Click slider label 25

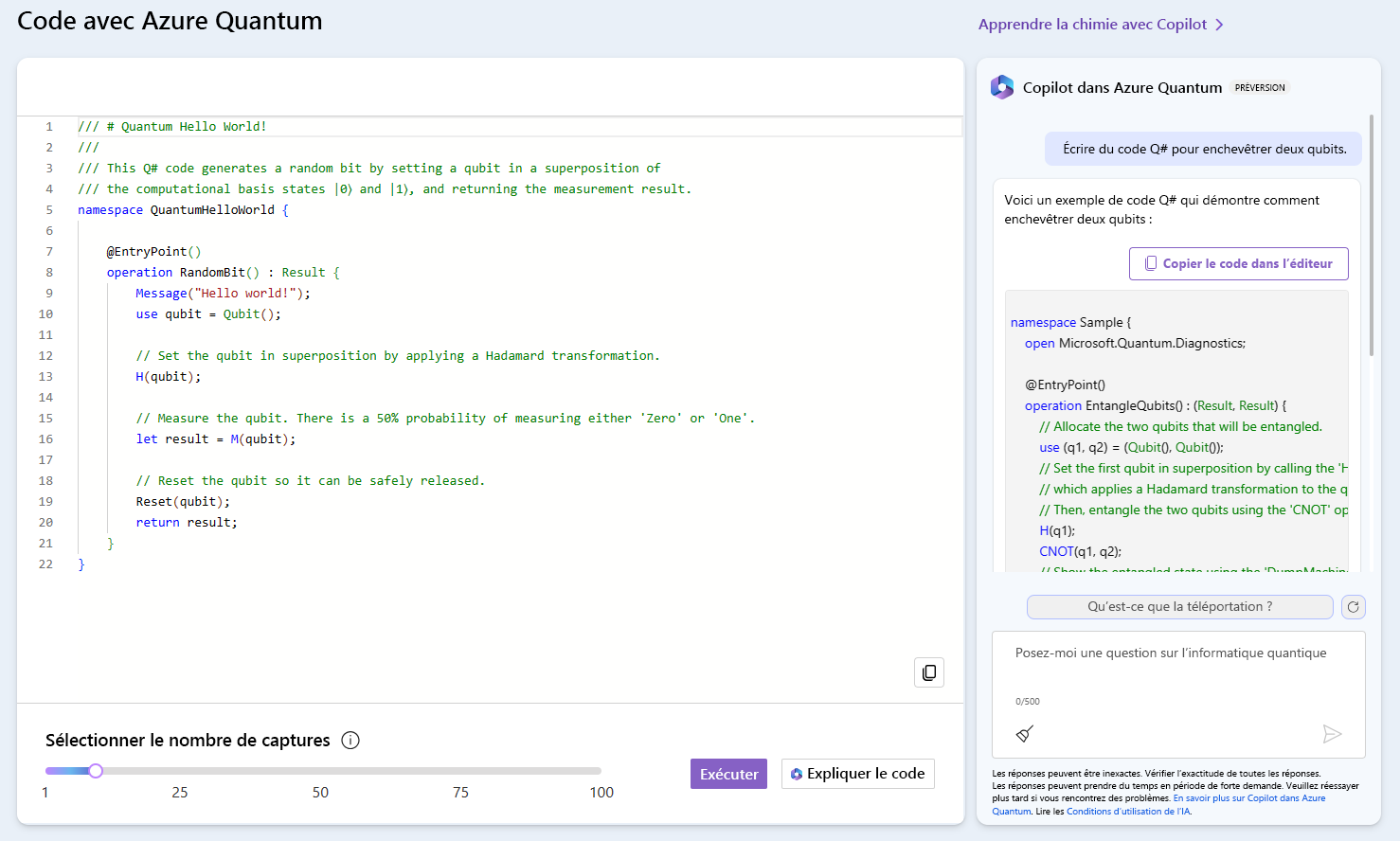180,793
